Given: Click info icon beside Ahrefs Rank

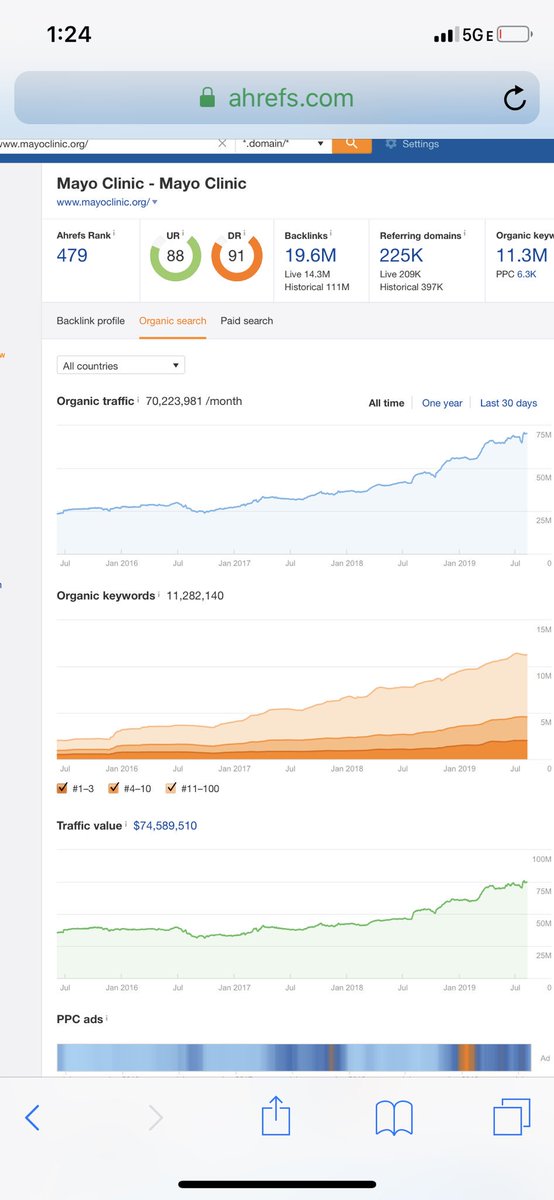Looking at the screenshot, I should (114, 234).
